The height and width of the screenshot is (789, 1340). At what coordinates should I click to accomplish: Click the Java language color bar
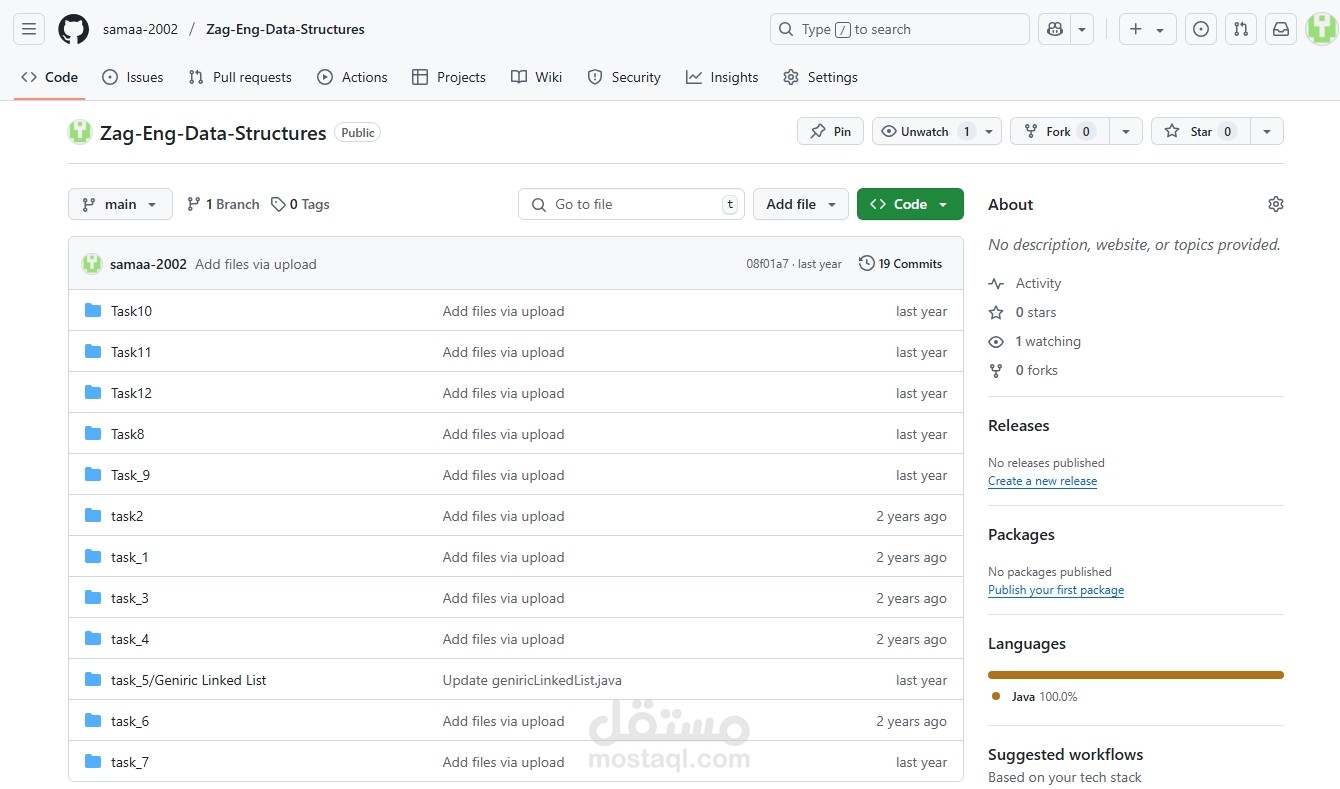click(x=1136, y=675)
